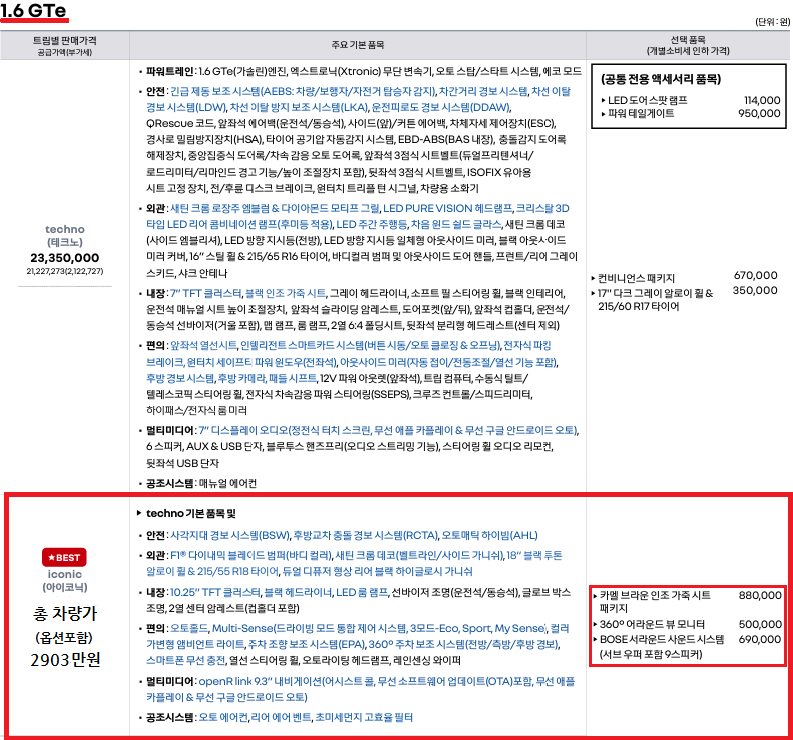Click the "컨비니언스 패키지" option
The image size is (793, 740).
[x=636, y=278]
